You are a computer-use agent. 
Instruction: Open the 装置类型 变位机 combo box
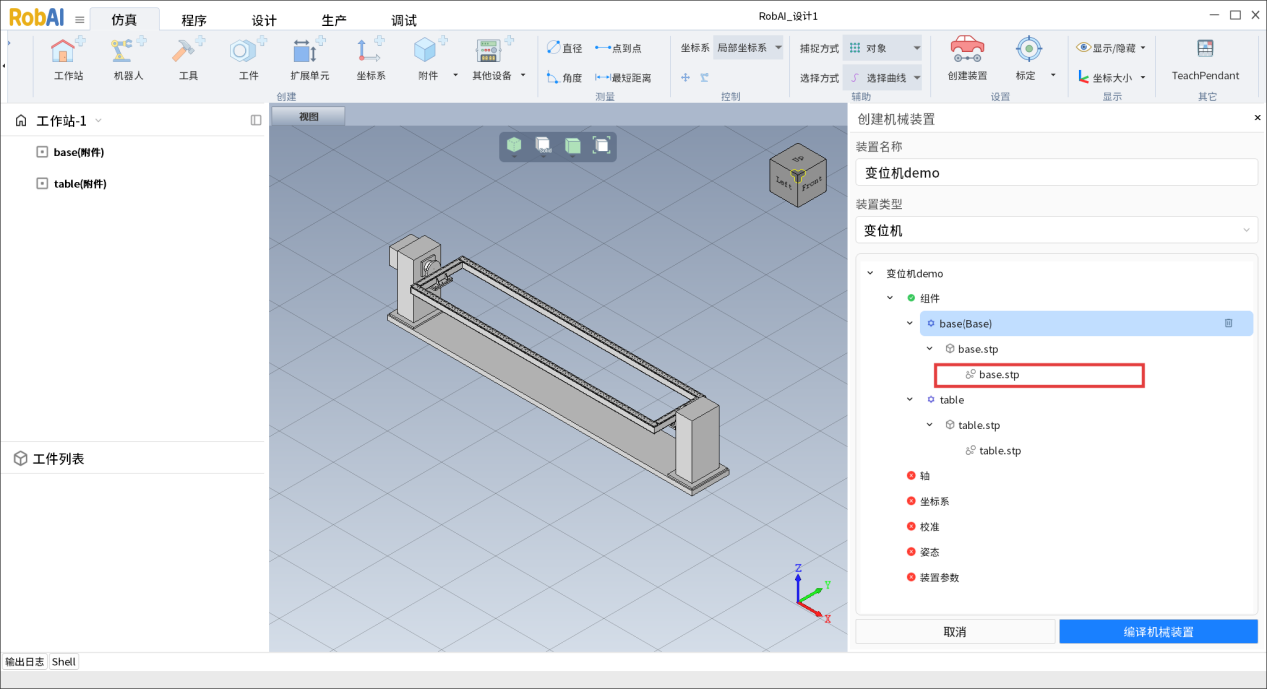click(x=1056, y=230)
